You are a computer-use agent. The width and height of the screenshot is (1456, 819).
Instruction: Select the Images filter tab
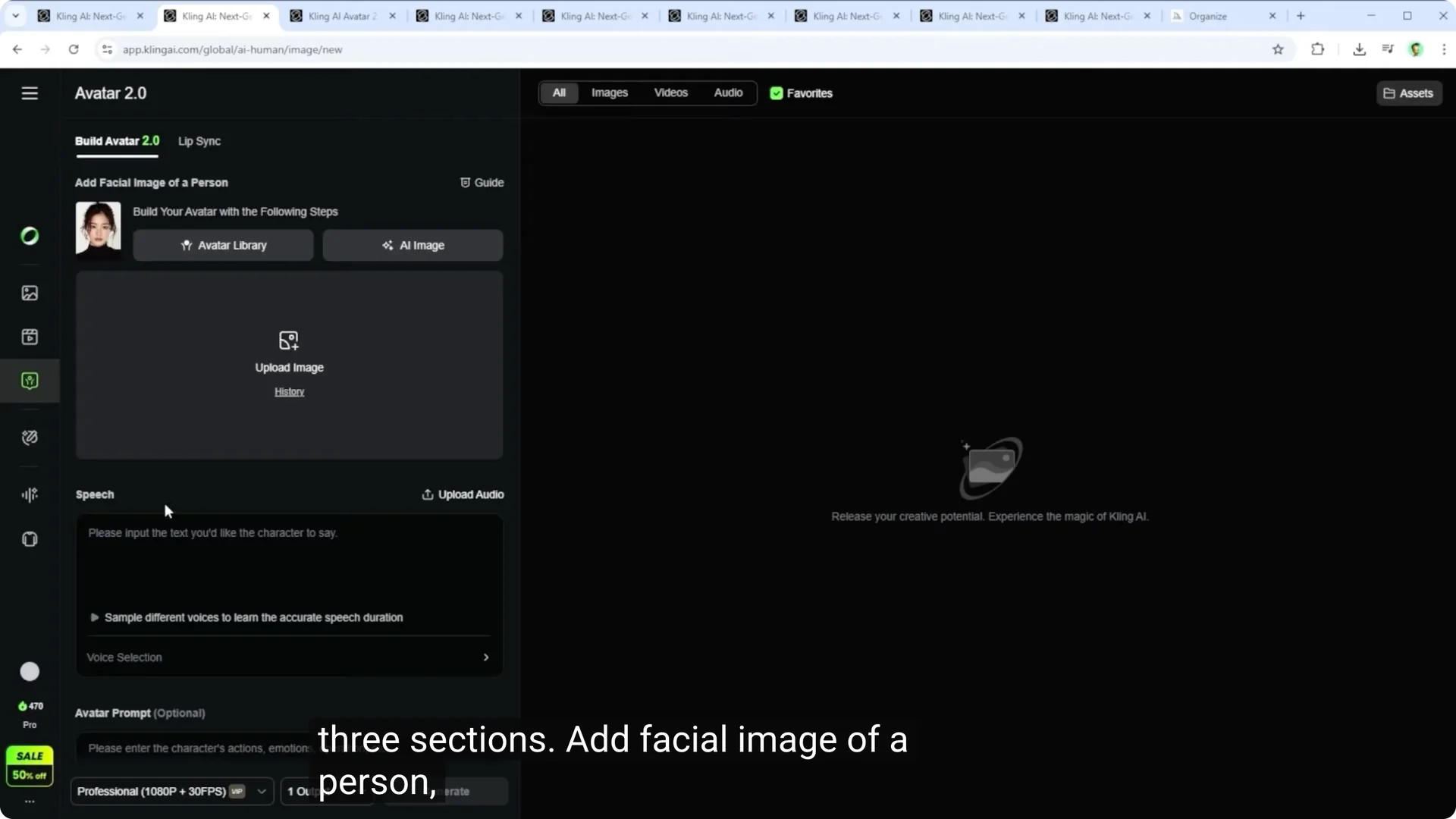click(x=610, y=93)
